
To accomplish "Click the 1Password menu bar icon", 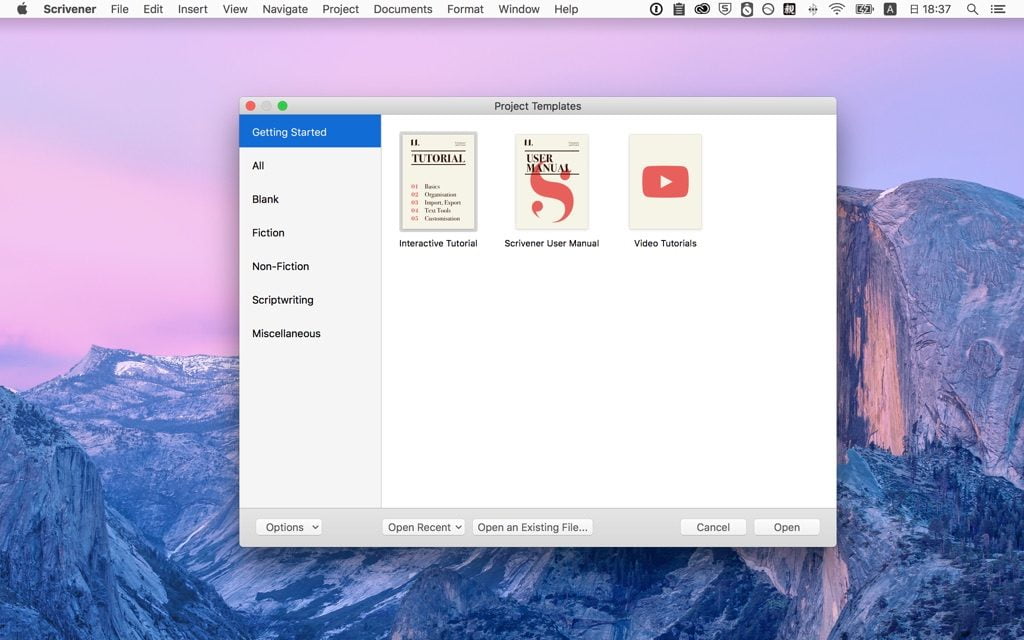I will (x=656, y=9).
